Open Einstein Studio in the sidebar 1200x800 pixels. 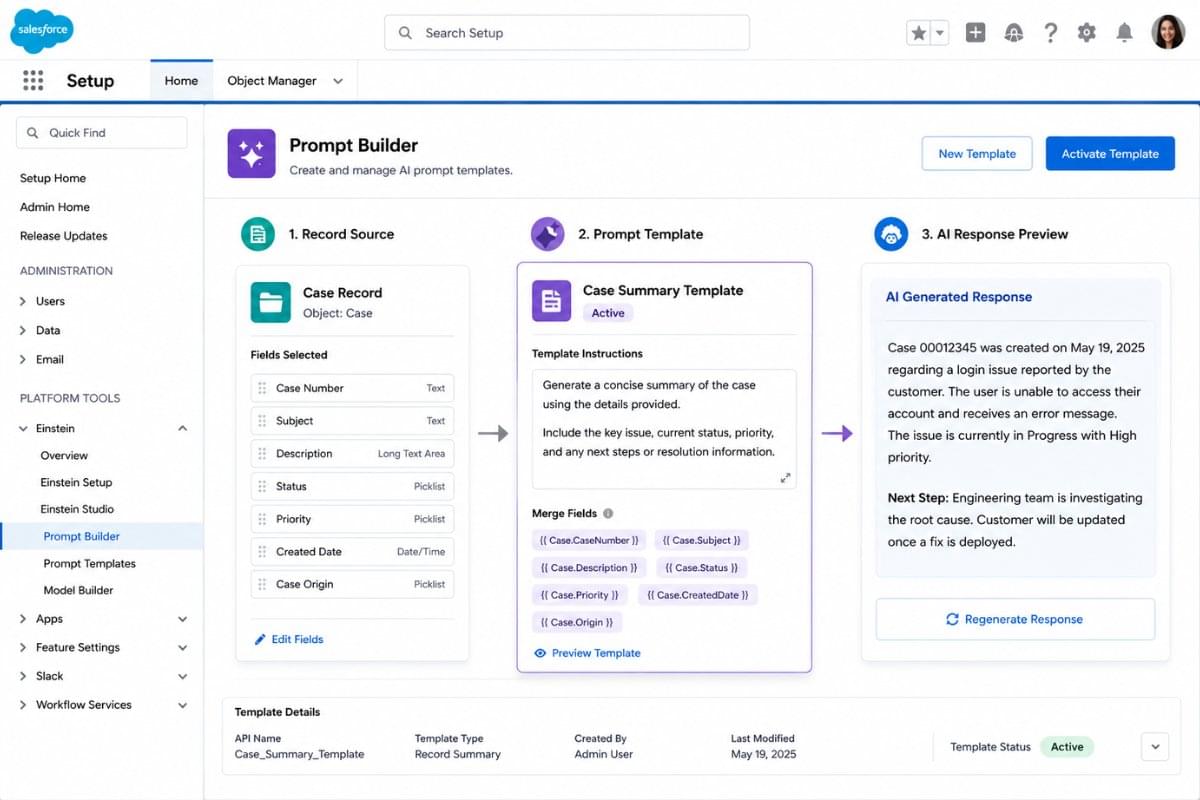tap(77, 509)
